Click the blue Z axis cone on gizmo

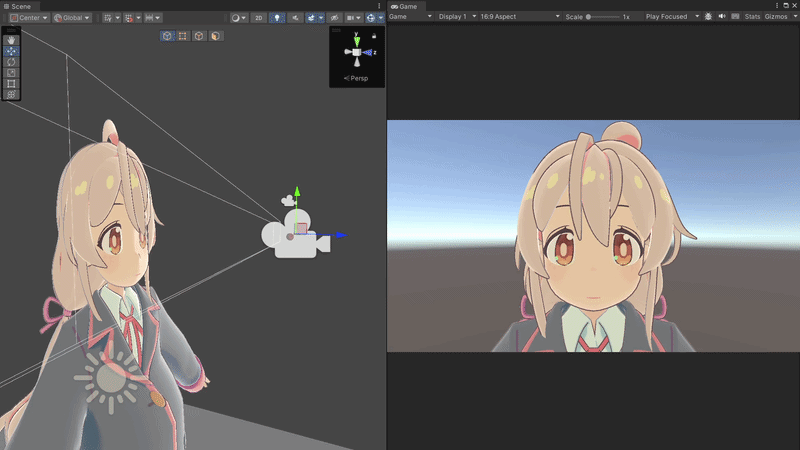[x=367, y=52]
